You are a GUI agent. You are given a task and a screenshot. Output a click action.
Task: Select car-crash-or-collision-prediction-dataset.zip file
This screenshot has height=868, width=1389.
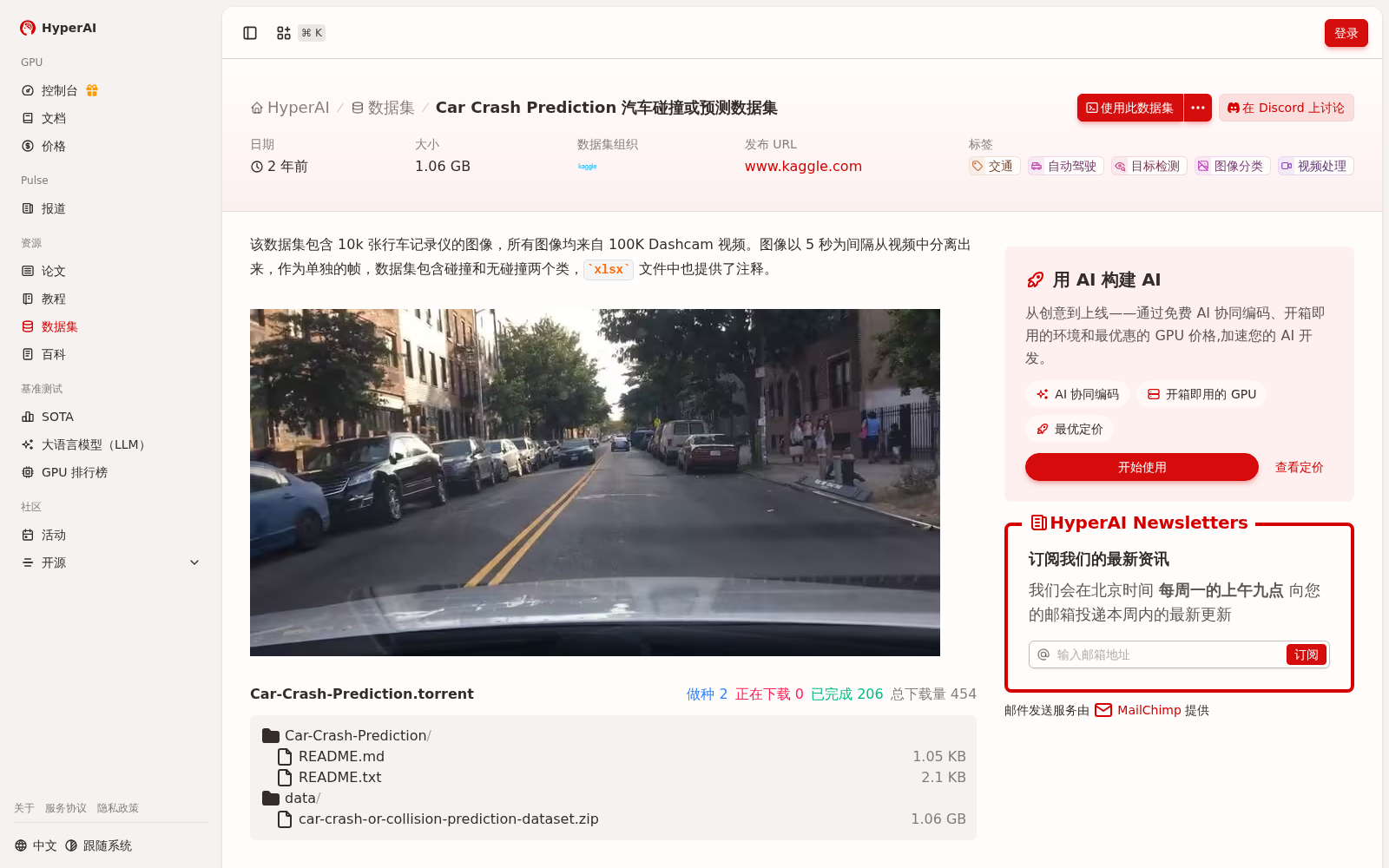pyautogui.click(x=438, y=819)
